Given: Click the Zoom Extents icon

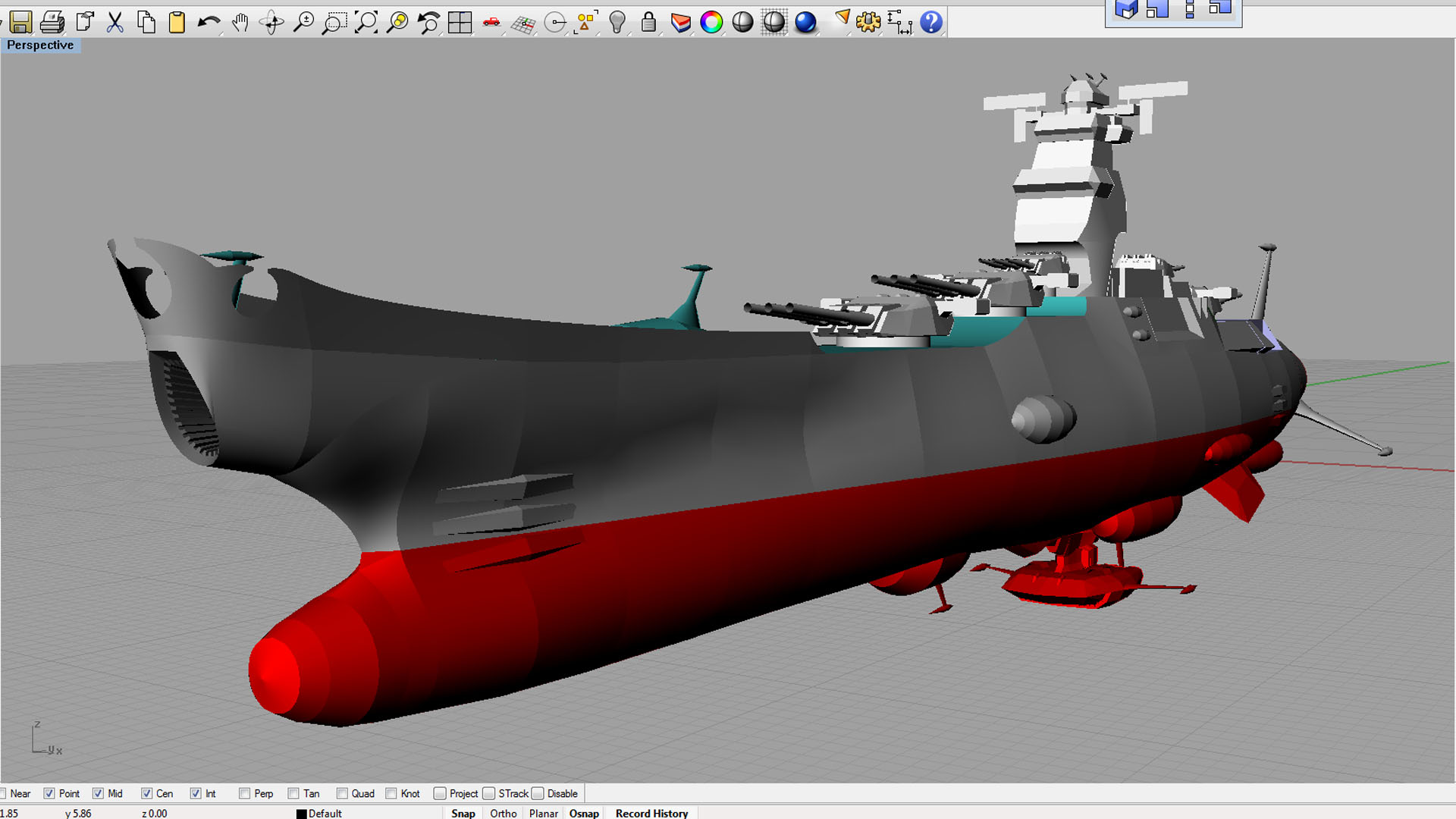Looking at the screenshot, I should 366,22.
